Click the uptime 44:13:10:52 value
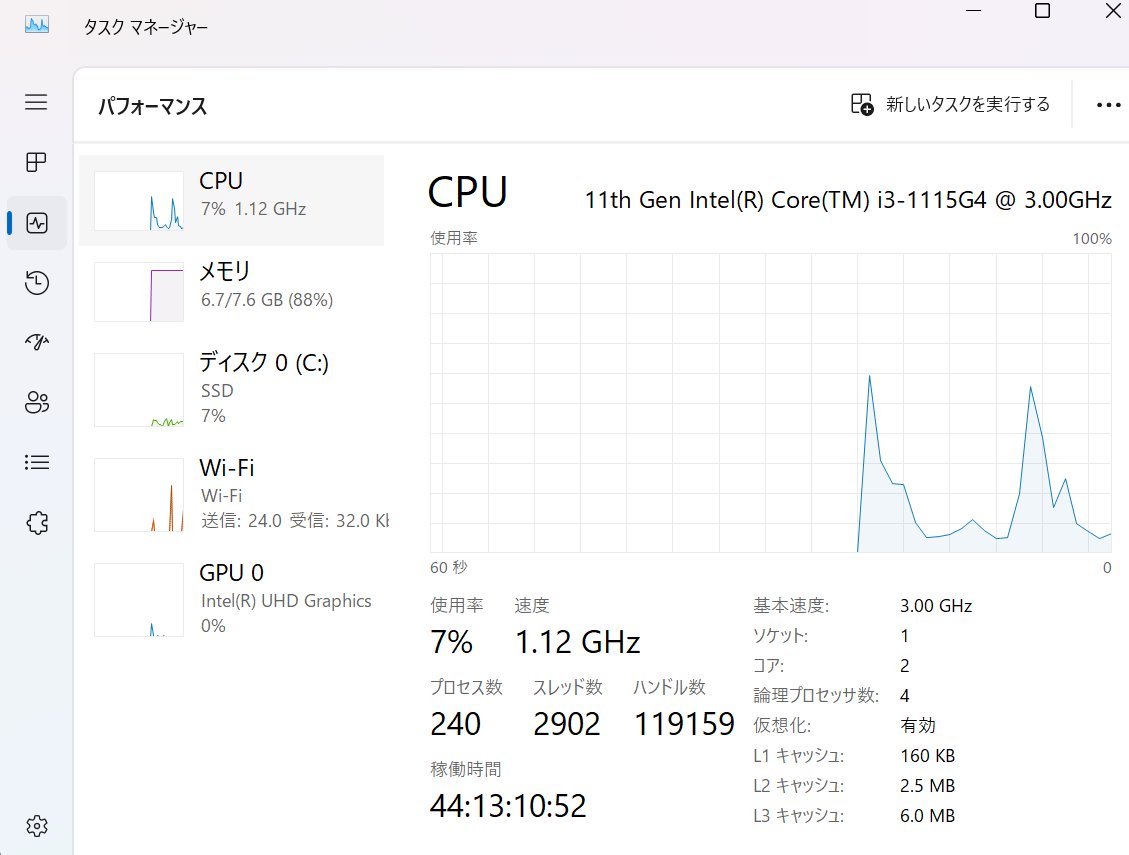This screenshot has height=855, width=1129. point(508,806)
